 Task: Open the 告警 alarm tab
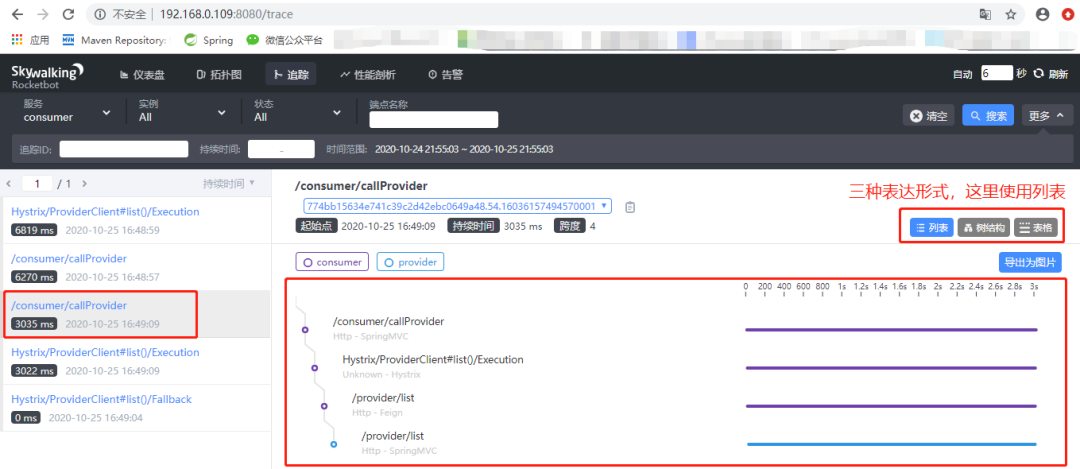click(x=445, y=74)
